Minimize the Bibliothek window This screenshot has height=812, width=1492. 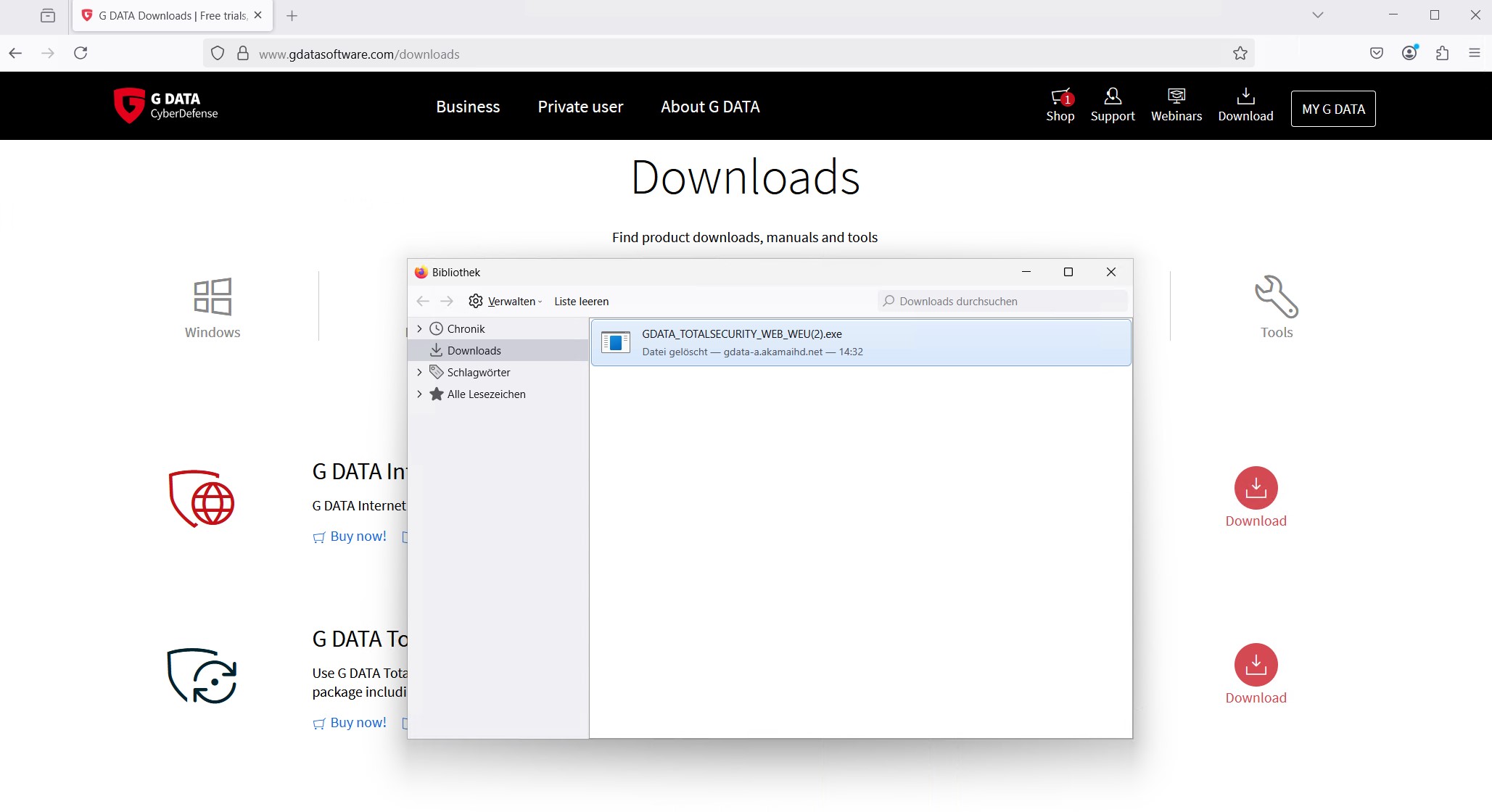pos(1026,272)
